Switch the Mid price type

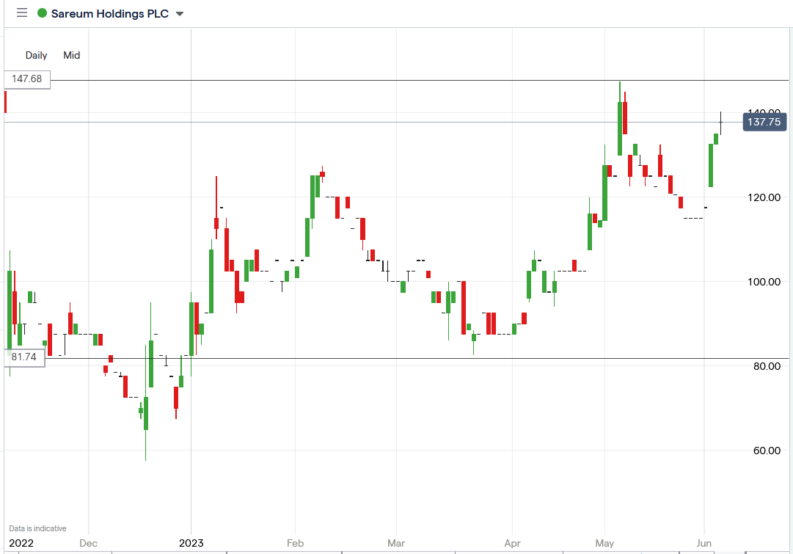72,56
